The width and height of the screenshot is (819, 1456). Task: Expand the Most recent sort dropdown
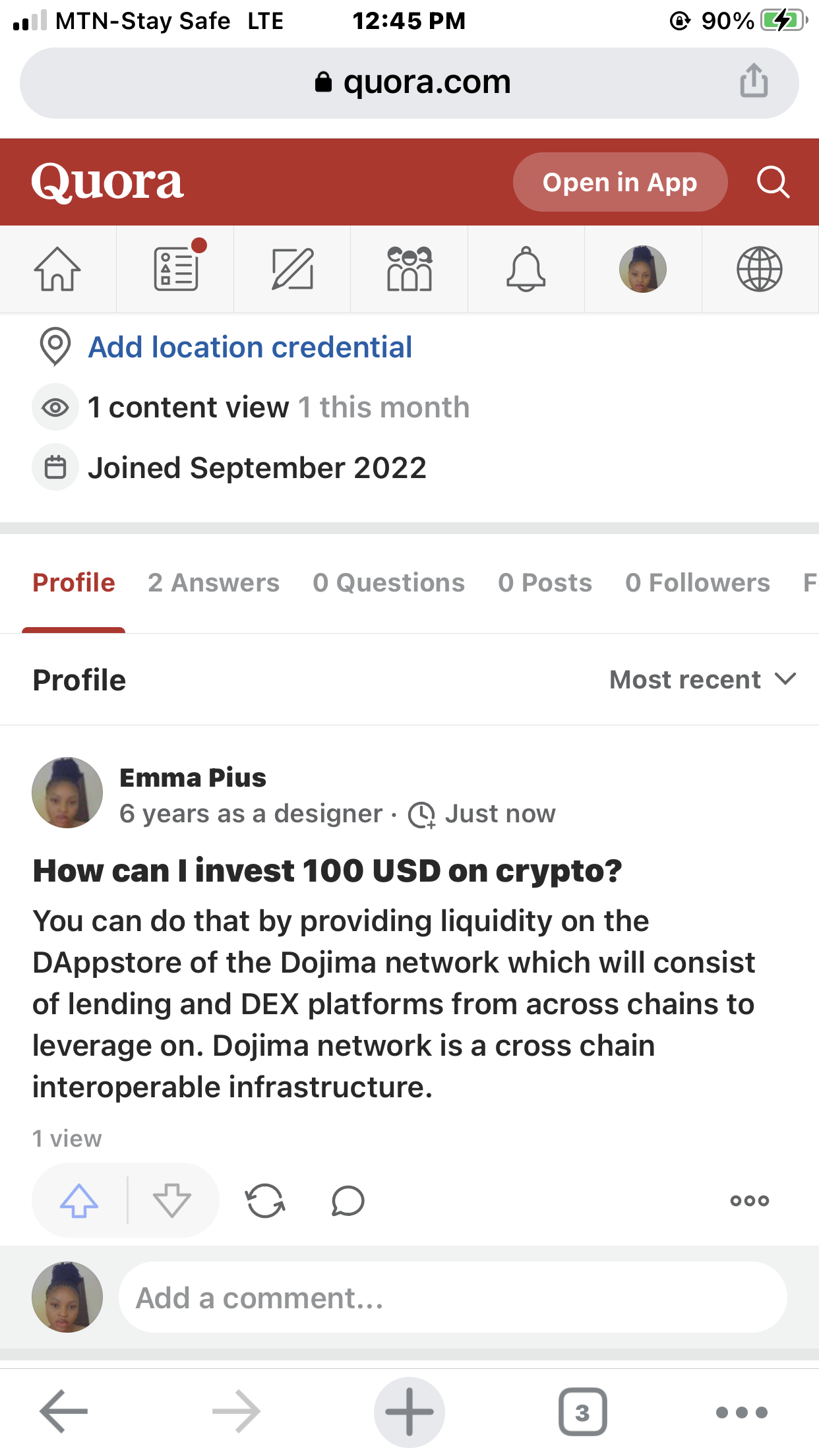[703, 680]
